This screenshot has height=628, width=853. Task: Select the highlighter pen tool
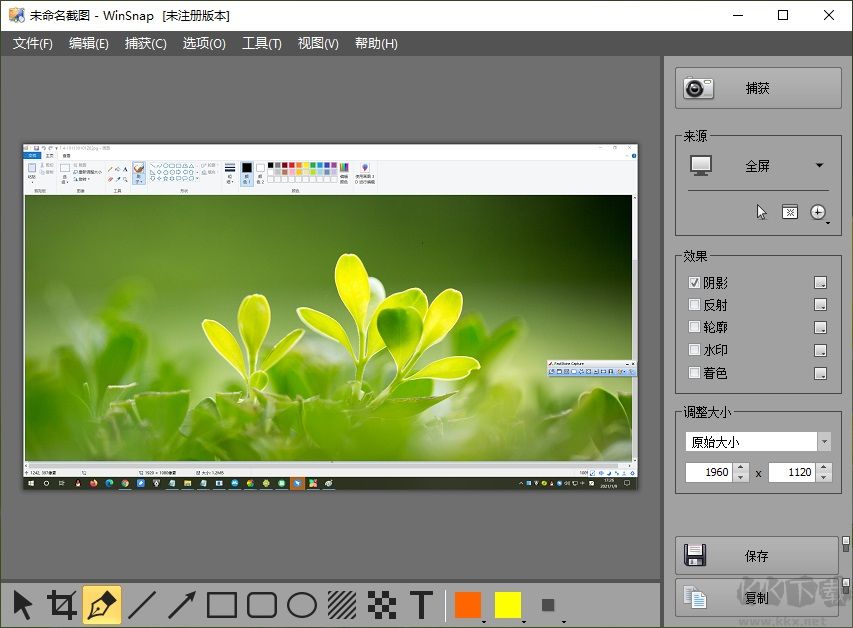point(101,604)
